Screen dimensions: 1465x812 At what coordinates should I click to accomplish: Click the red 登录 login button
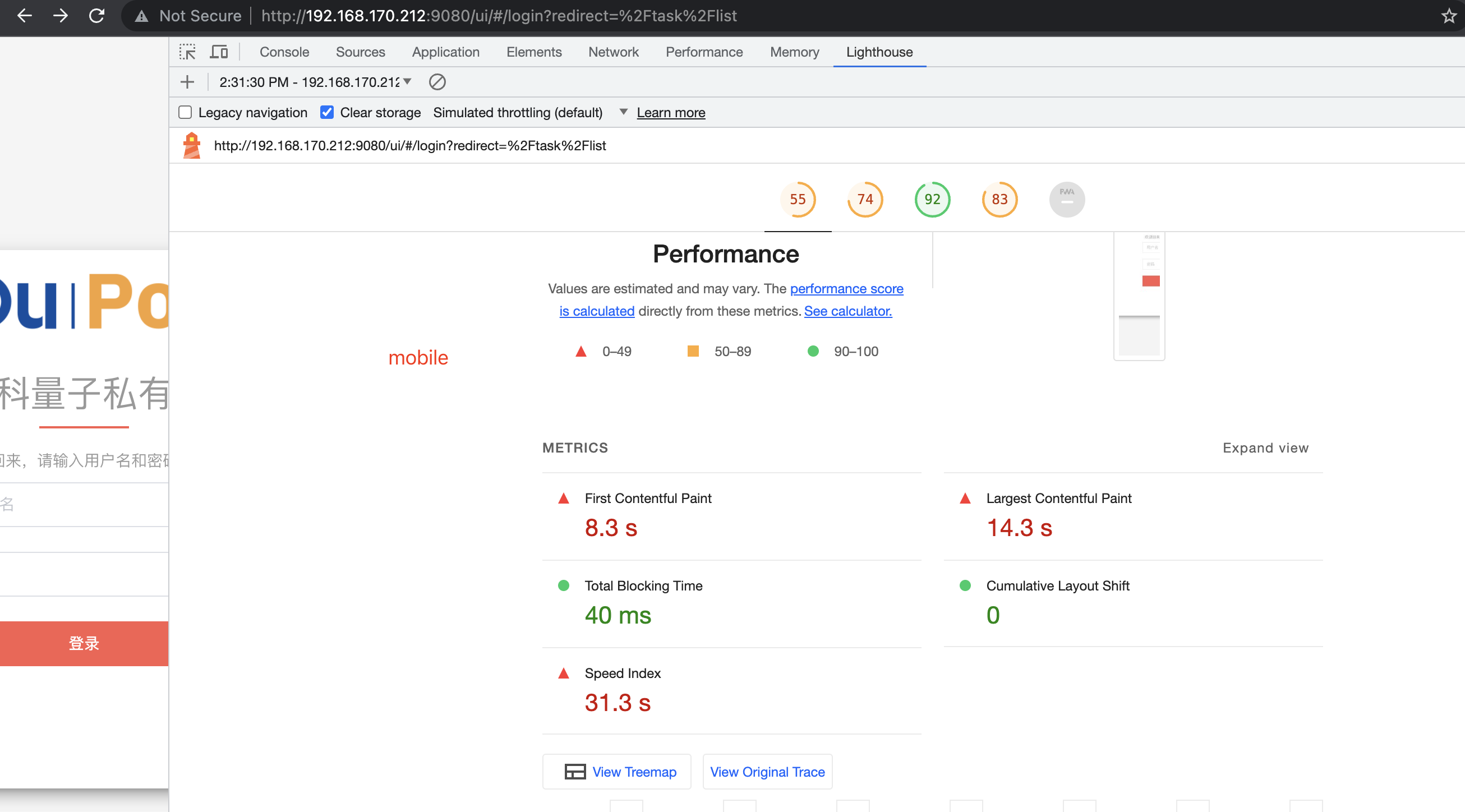click(x=84, y=643)
